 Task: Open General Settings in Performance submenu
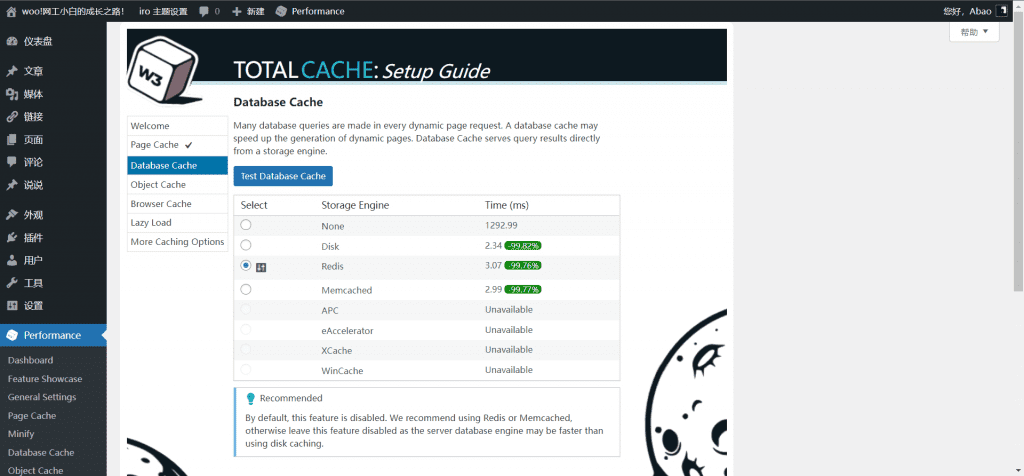pyautogui.click(x=42, y=397)
